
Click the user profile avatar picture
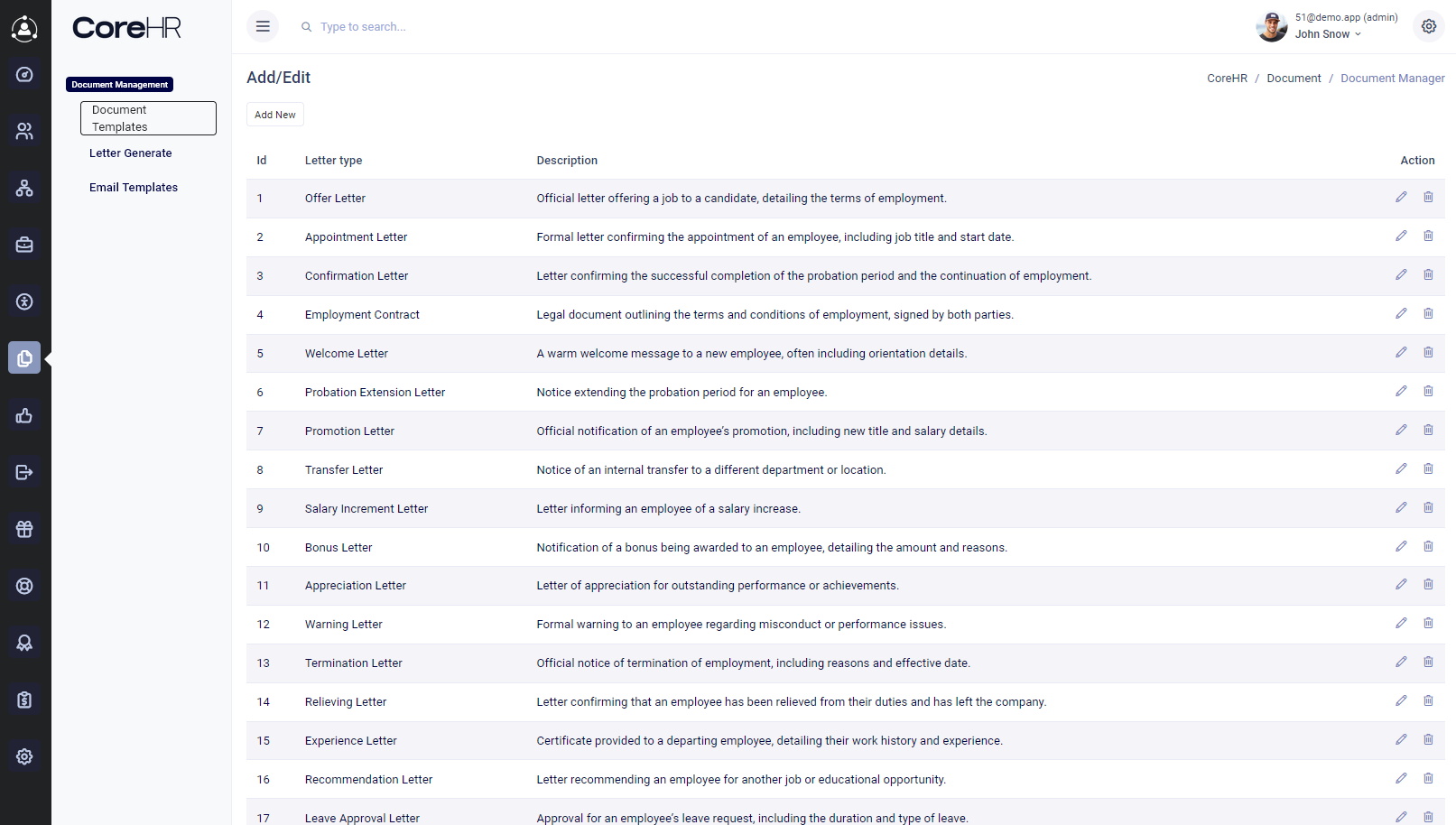tap(1271, 27)
